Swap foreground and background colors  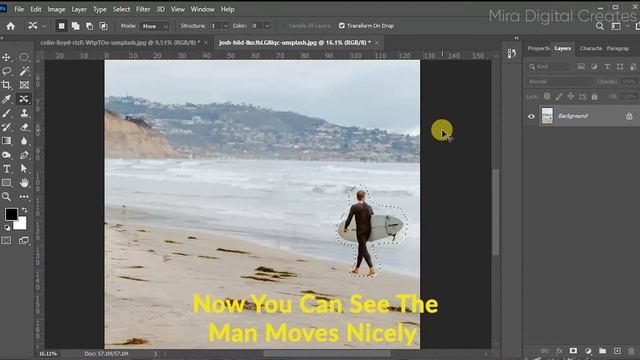click(x=24, y=210)
